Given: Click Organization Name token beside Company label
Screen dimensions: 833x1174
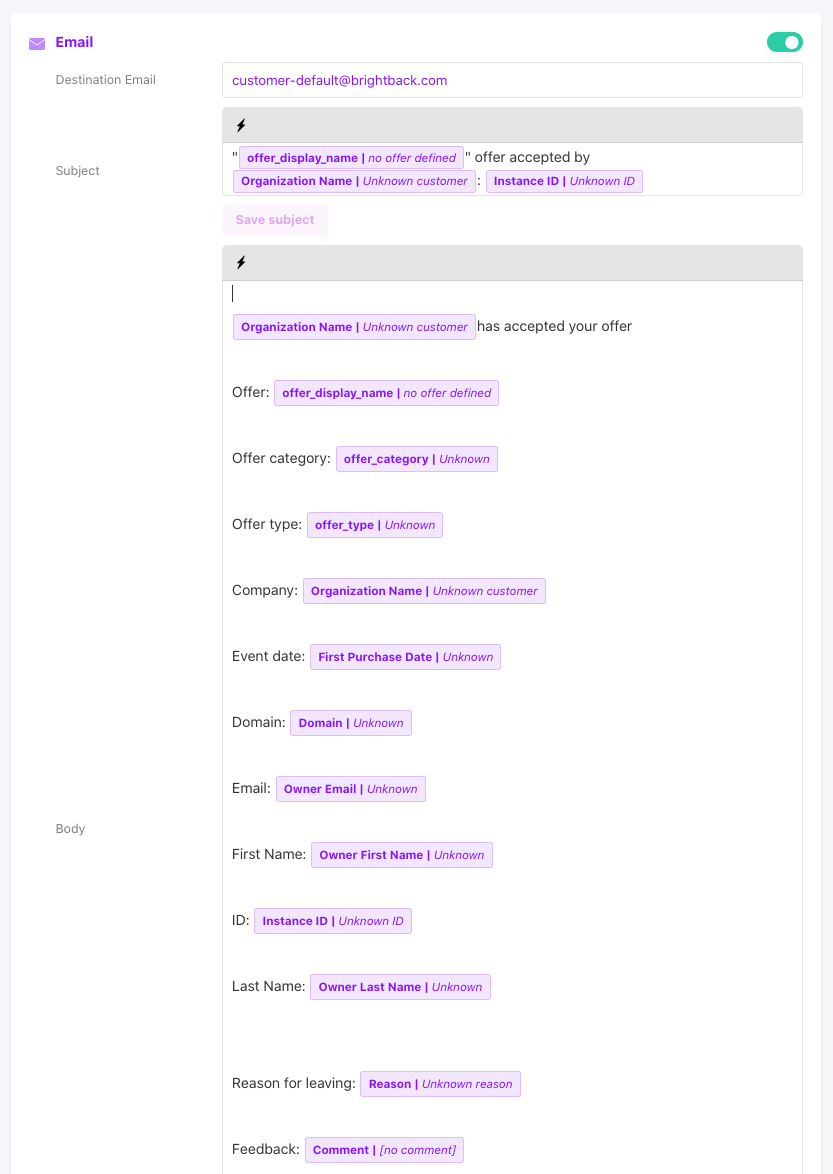Looking at the screenshot, I should (x=424, y=591).
